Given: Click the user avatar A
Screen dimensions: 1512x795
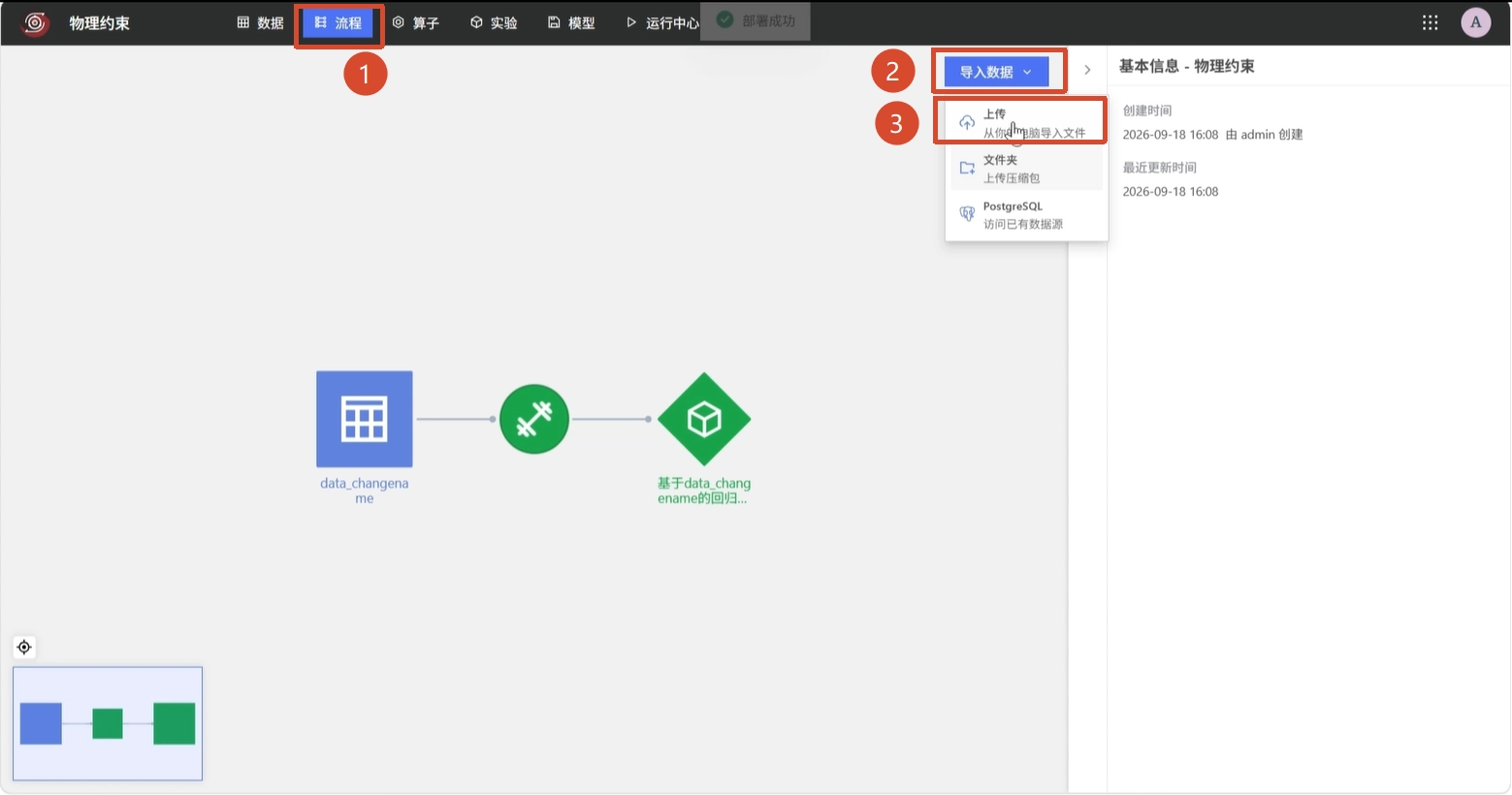Looking at the screenshot, I should pyautogui.click(x=1476, y=23).
